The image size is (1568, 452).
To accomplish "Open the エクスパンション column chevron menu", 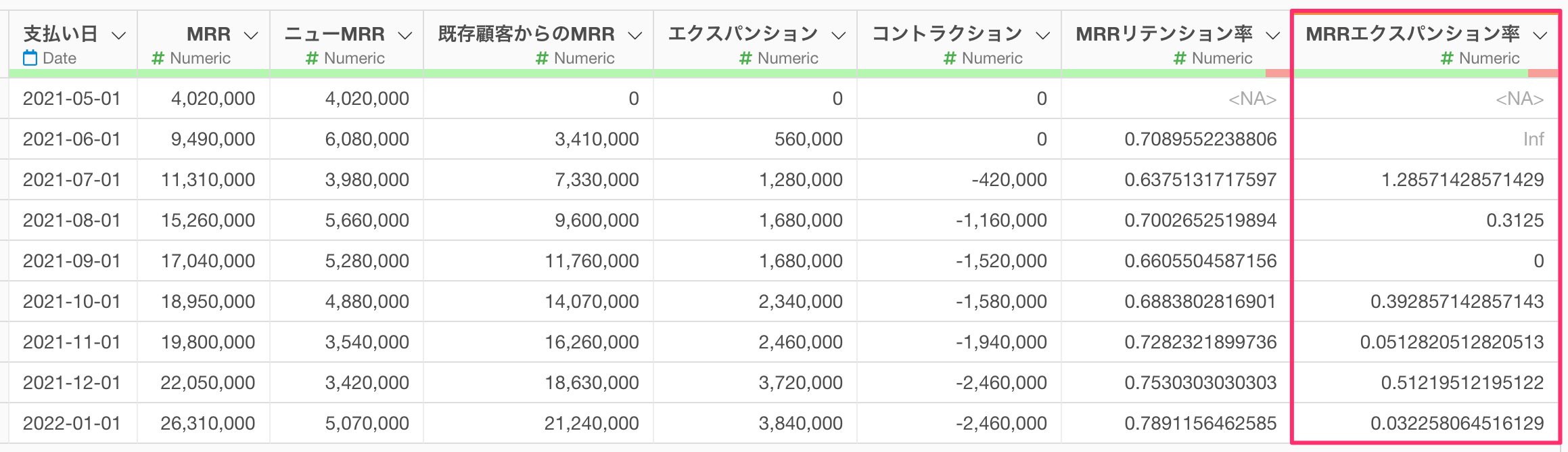I will [839, 35].
